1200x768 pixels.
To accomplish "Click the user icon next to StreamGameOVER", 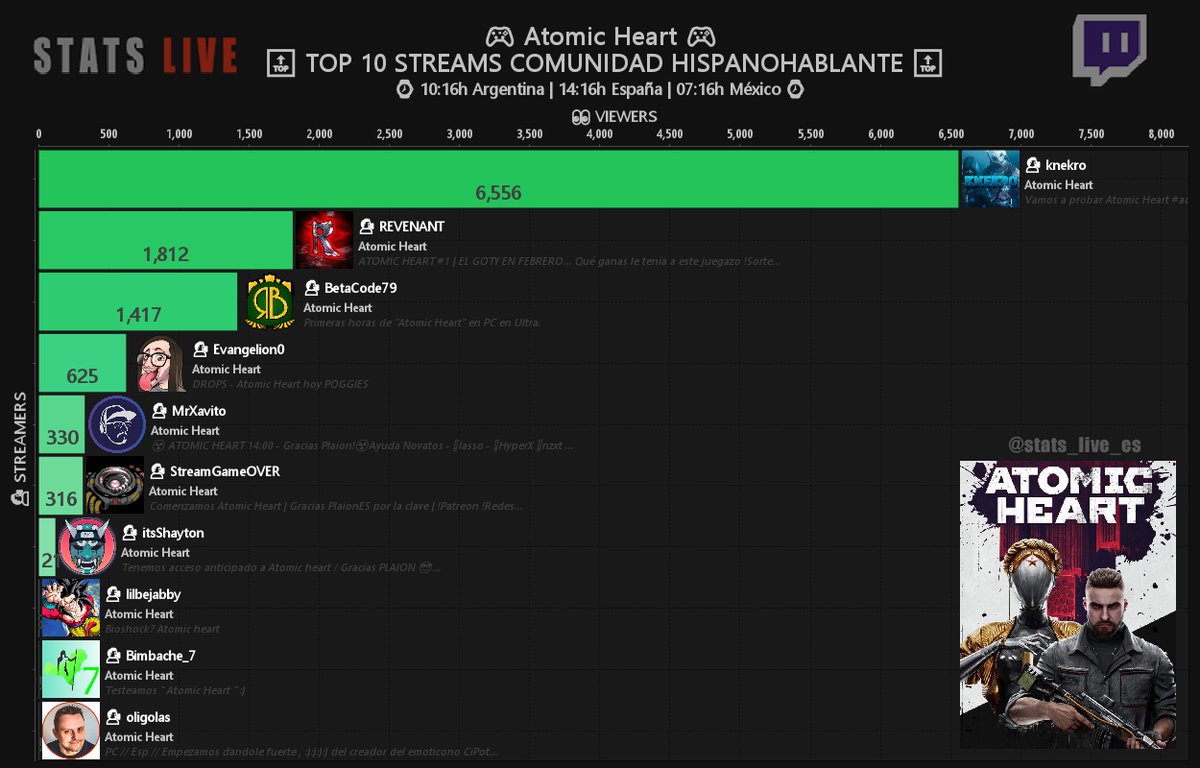I will (x=158, y=472).
